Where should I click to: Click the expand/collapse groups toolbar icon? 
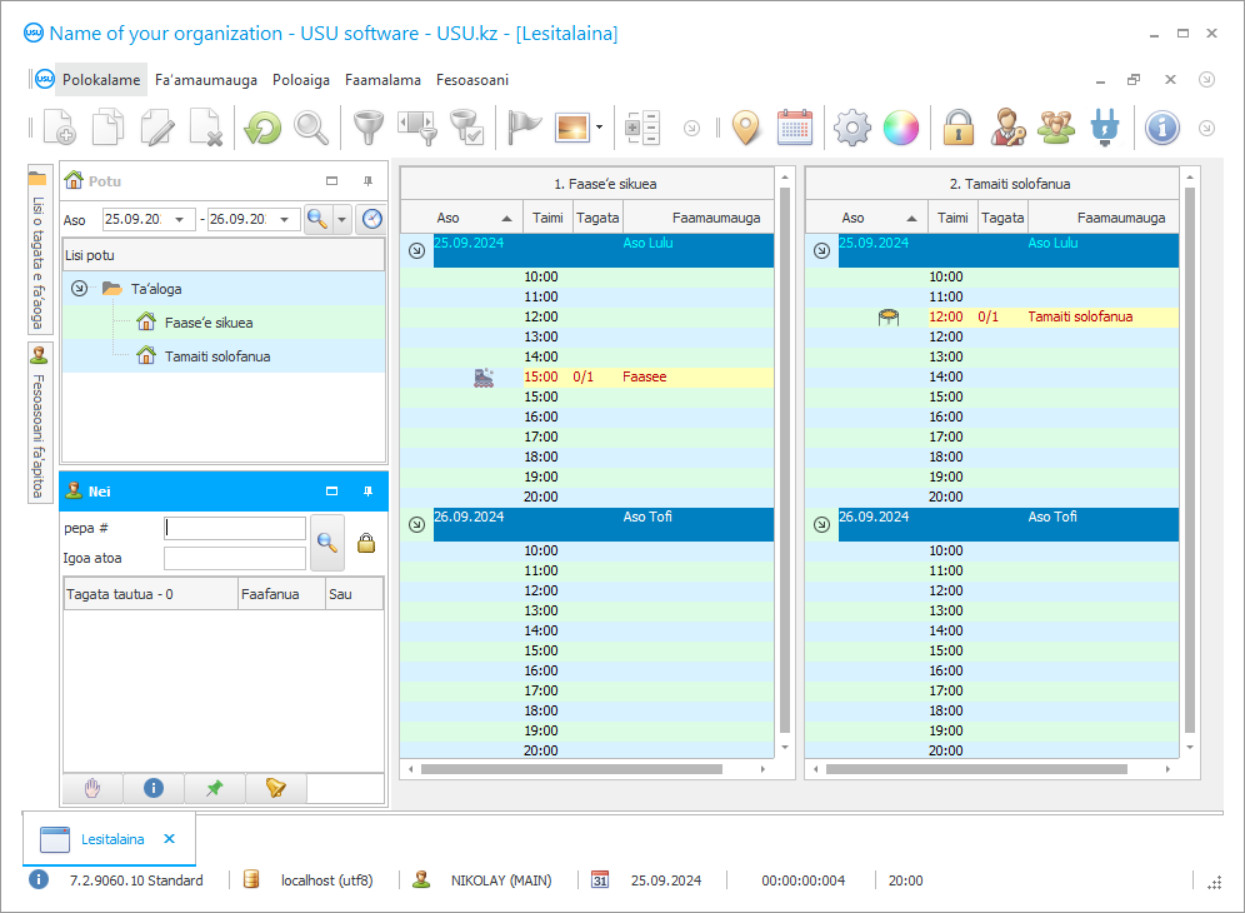pos(642,128)
